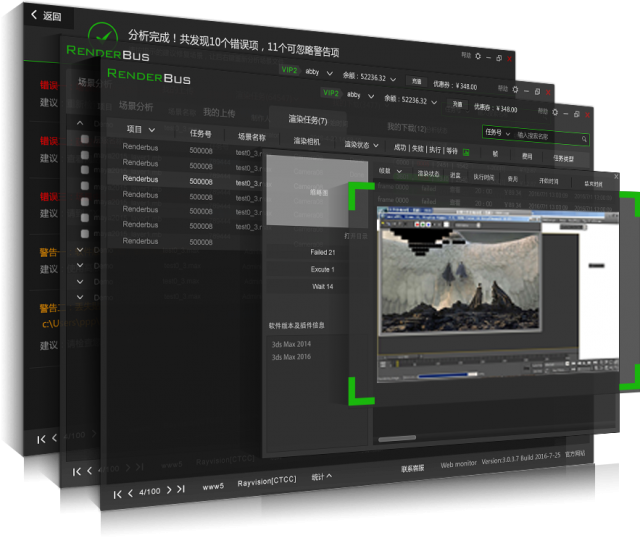Collapse the top Demo group in middle window
Viewport: 640px width, 538px height.
80,123
